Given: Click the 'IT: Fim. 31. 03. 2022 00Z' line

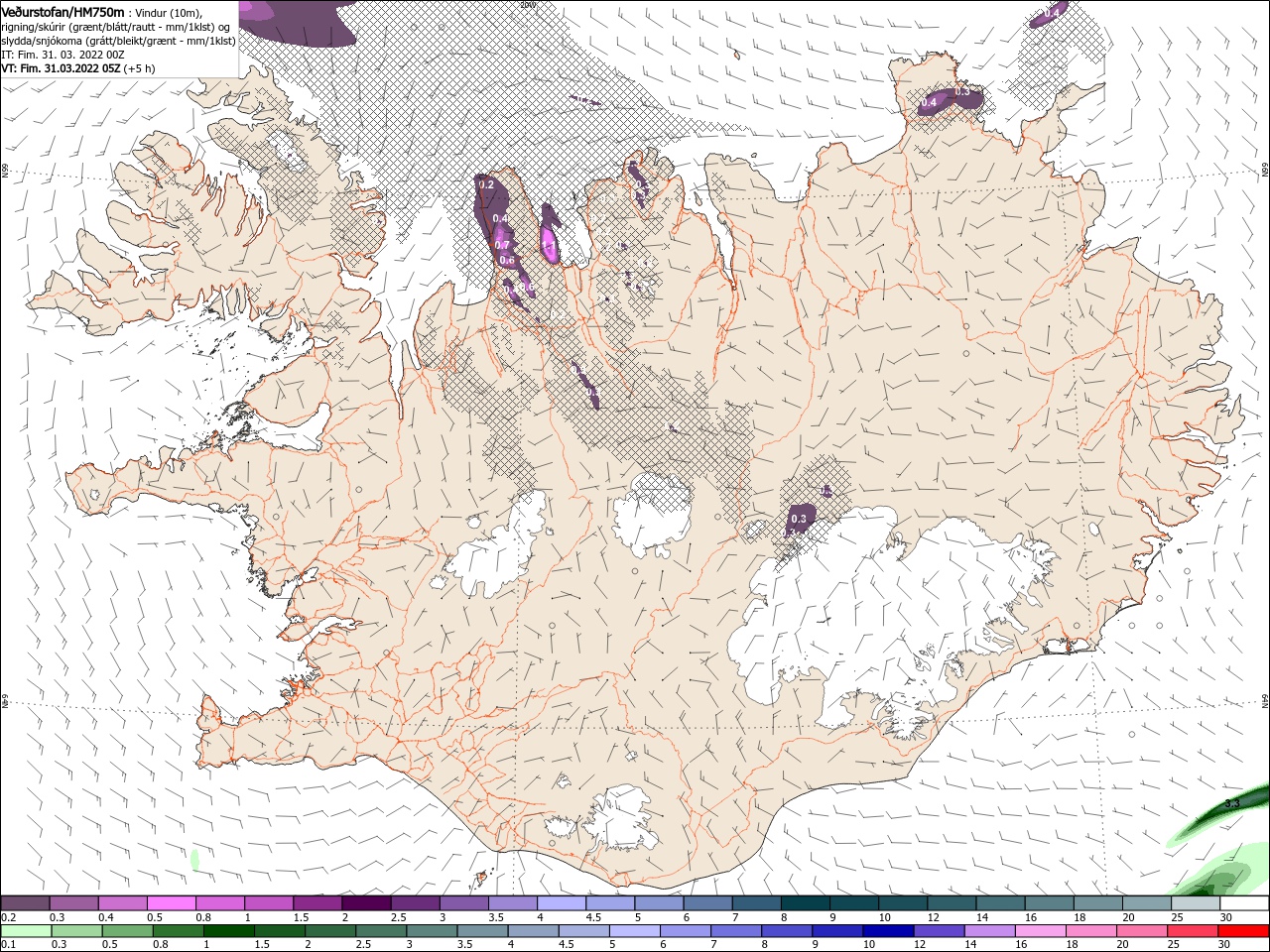Looking at the screenshot, I should click(63, 55).
